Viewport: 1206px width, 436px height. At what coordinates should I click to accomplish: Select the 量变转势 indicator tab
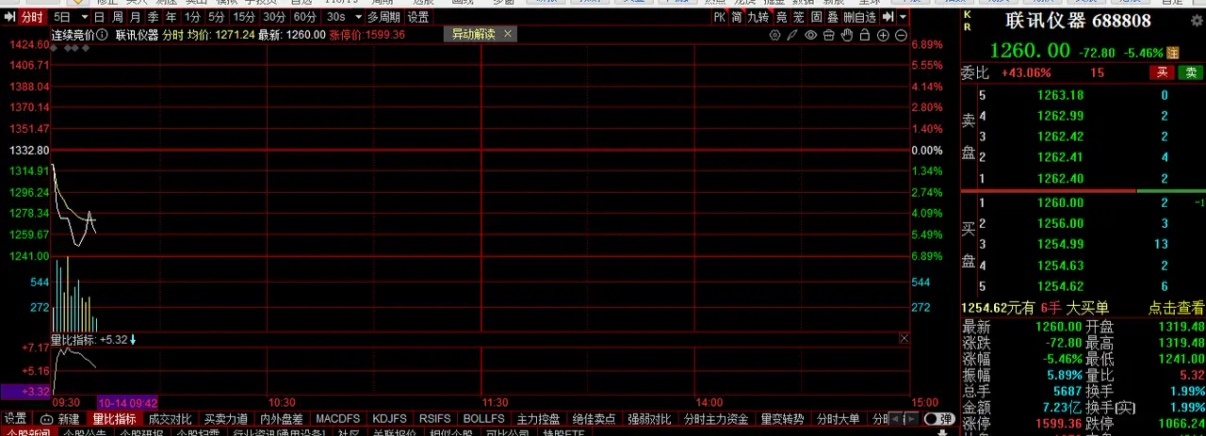tap(784, 418)
